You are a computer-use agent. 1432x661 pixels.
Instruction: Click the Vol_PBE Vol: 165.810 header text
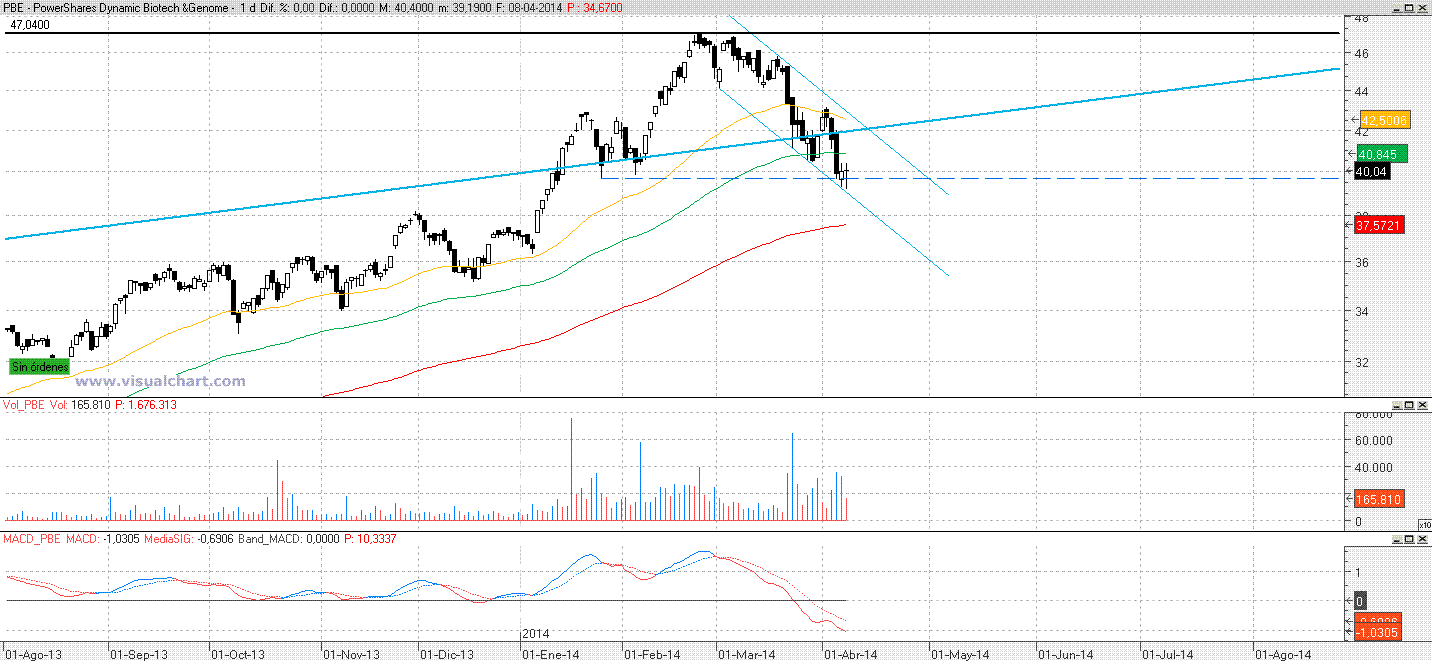[56, 405]
